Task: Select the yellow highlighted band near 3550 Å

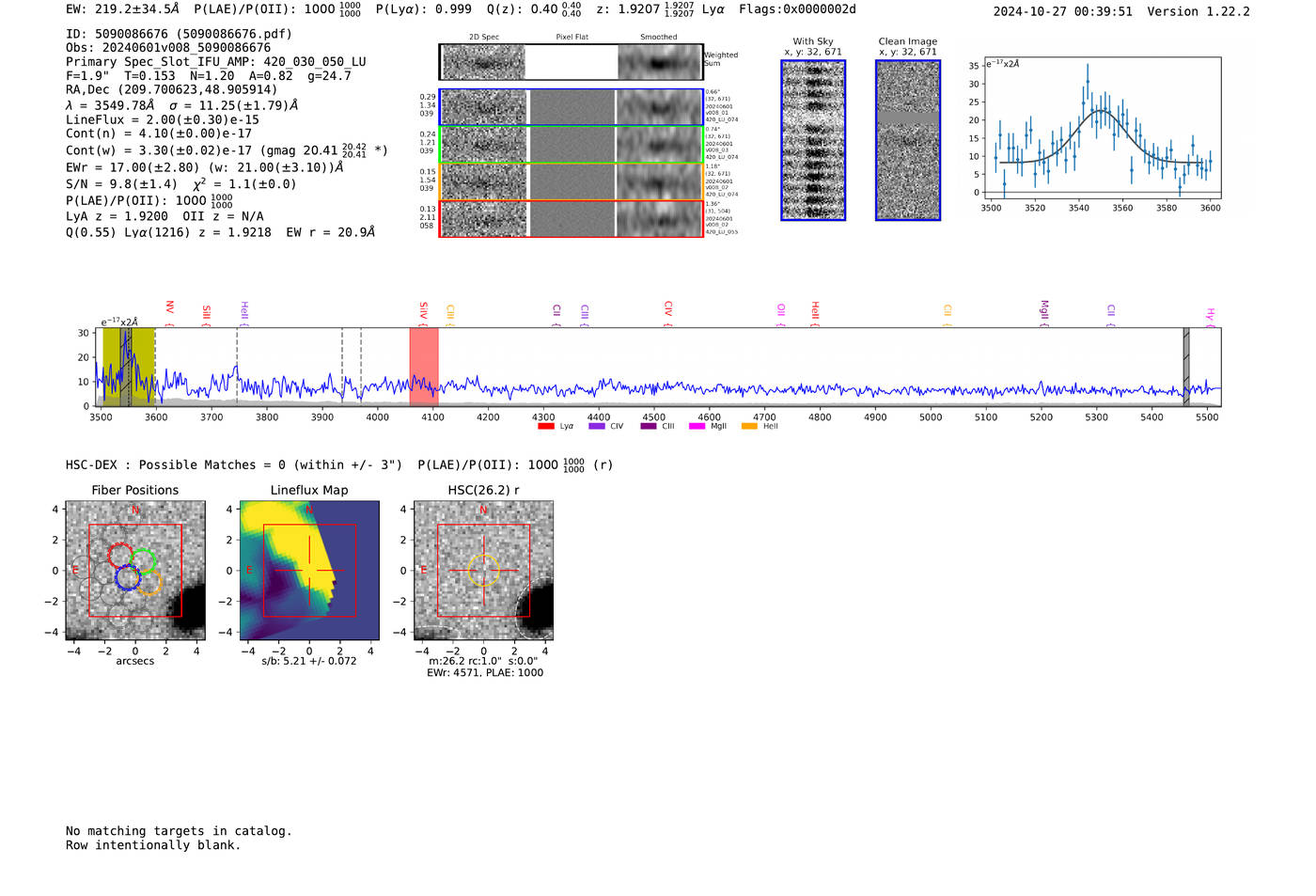Action: coord(129,367)
